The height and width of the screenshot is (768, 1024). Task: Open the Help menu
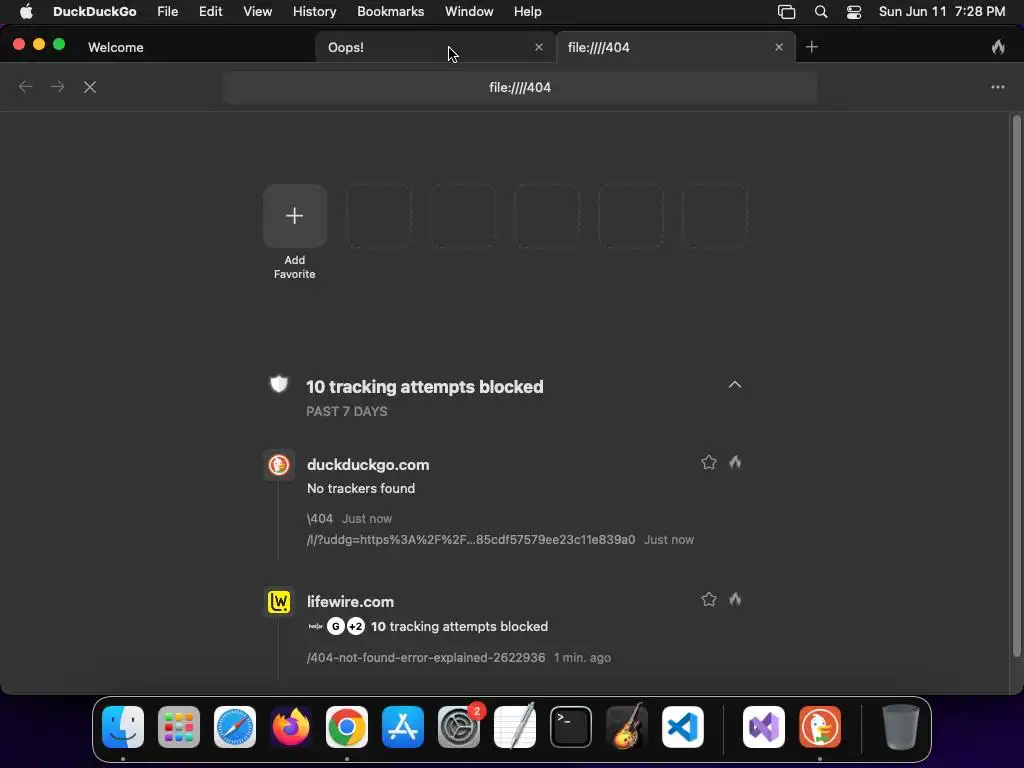point(527,12)
